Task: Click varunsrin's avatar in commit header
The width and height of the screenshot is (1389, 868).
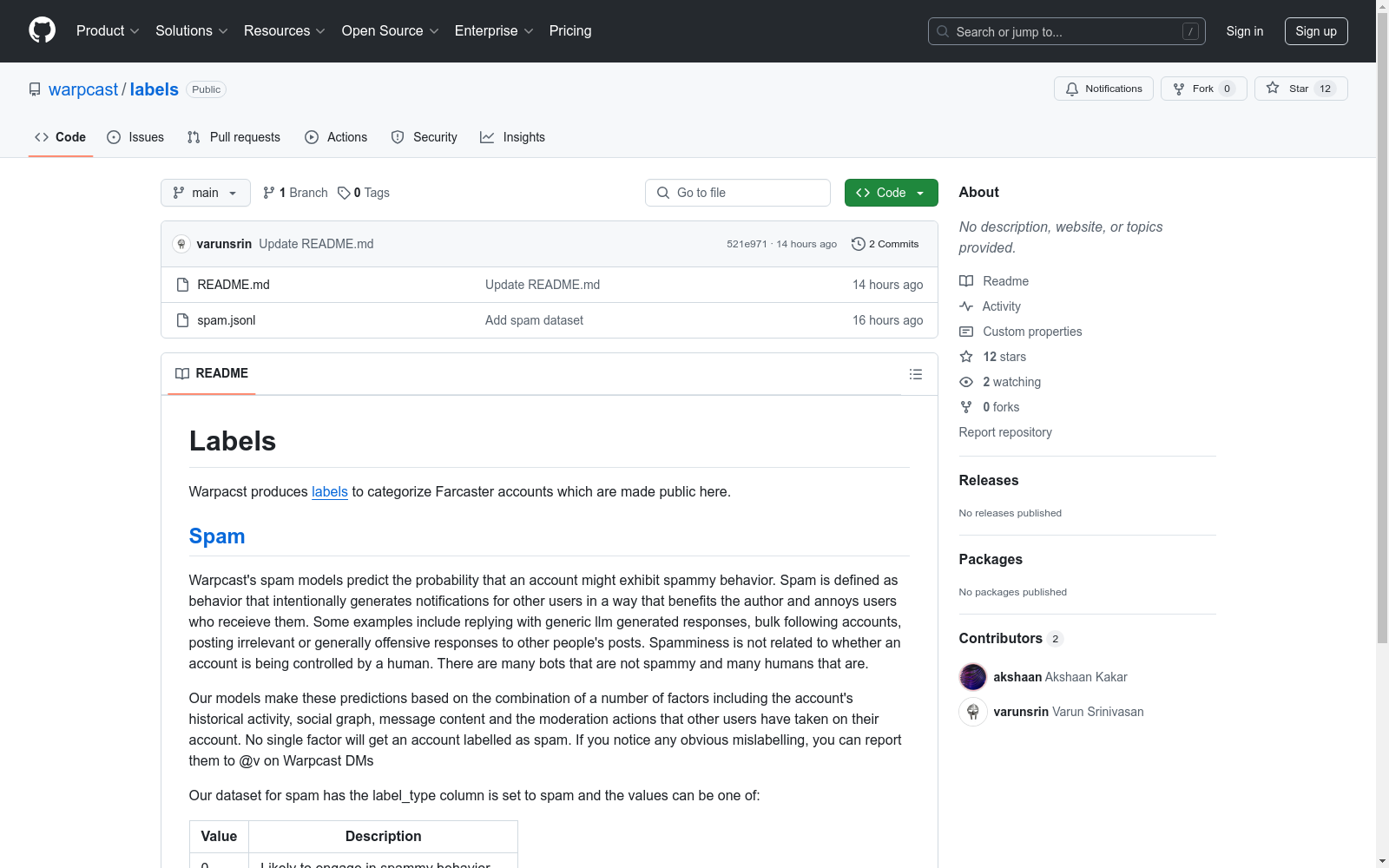Action: 181,244
